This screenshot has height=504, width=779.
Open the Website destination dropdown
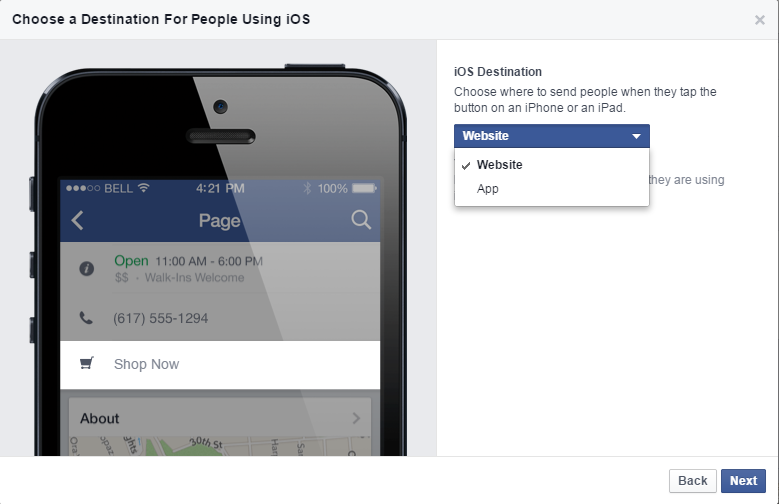(x=551, y=136)
